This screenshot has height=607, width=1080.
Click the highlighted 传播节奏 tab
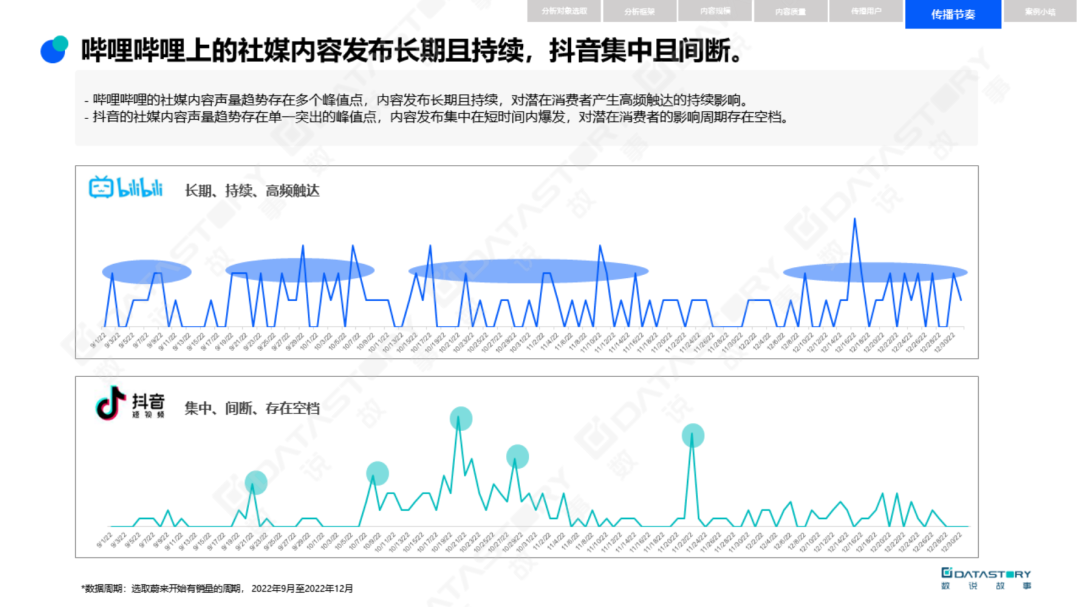coord(953,14)
